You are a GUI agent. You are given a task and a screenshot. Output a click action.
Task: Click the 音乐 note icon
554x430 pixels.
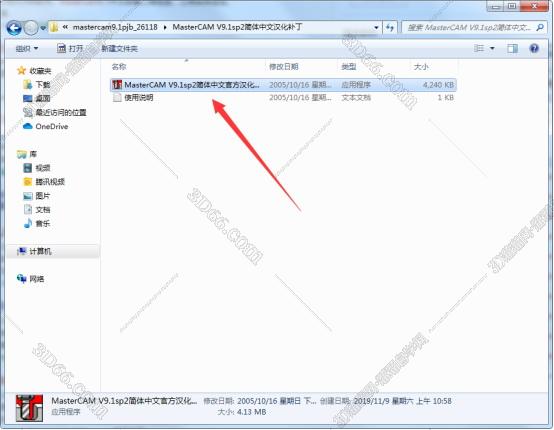[28, 224]
